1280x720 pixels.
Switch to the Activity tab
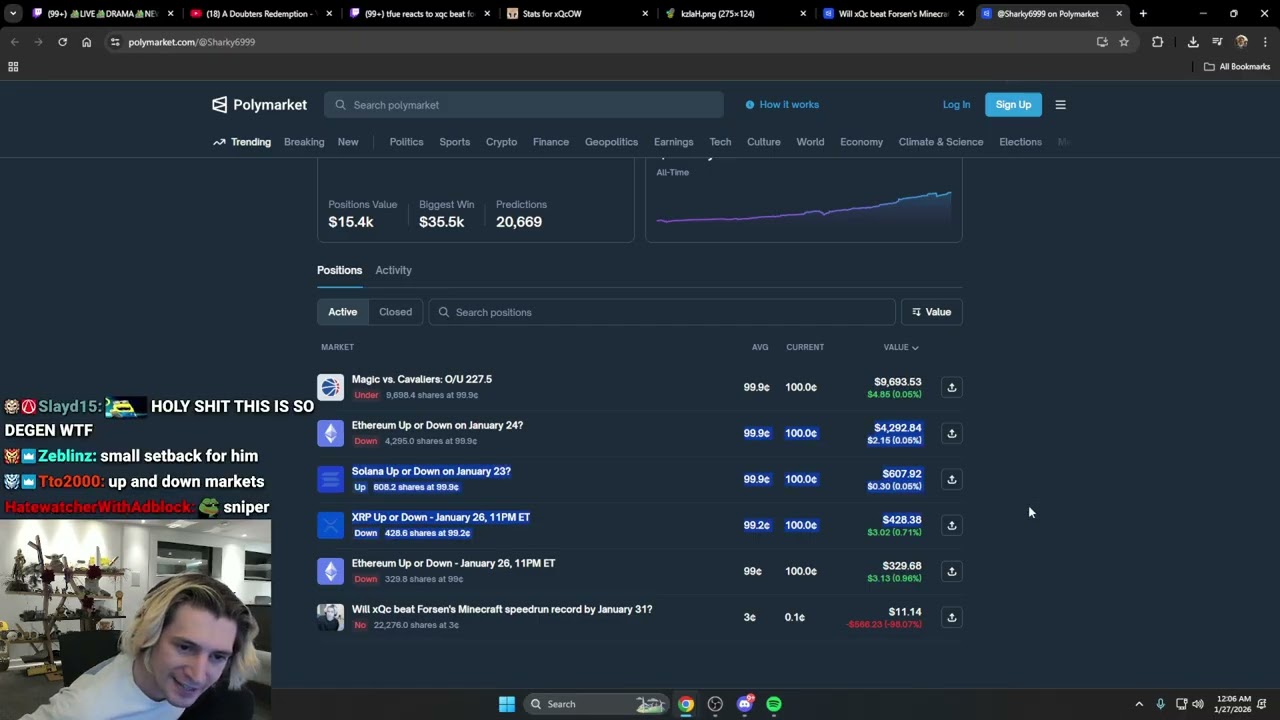pos(393,270)
